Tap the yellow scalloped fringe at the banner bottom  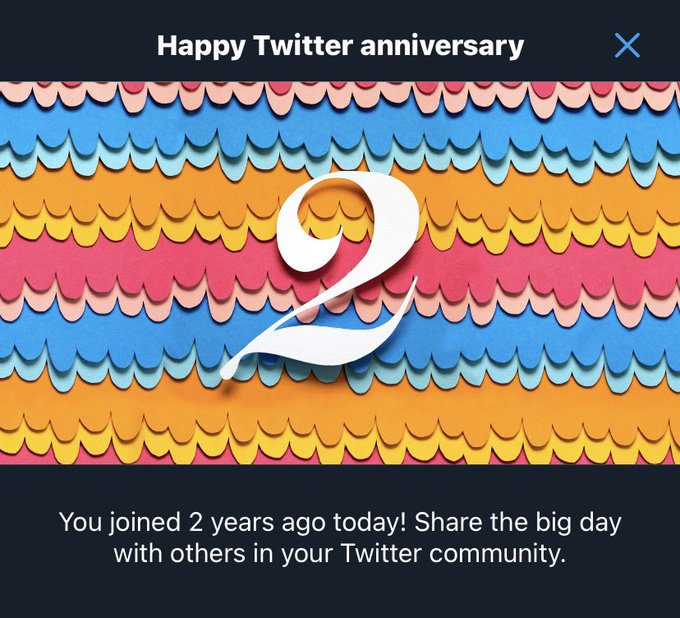130,445
